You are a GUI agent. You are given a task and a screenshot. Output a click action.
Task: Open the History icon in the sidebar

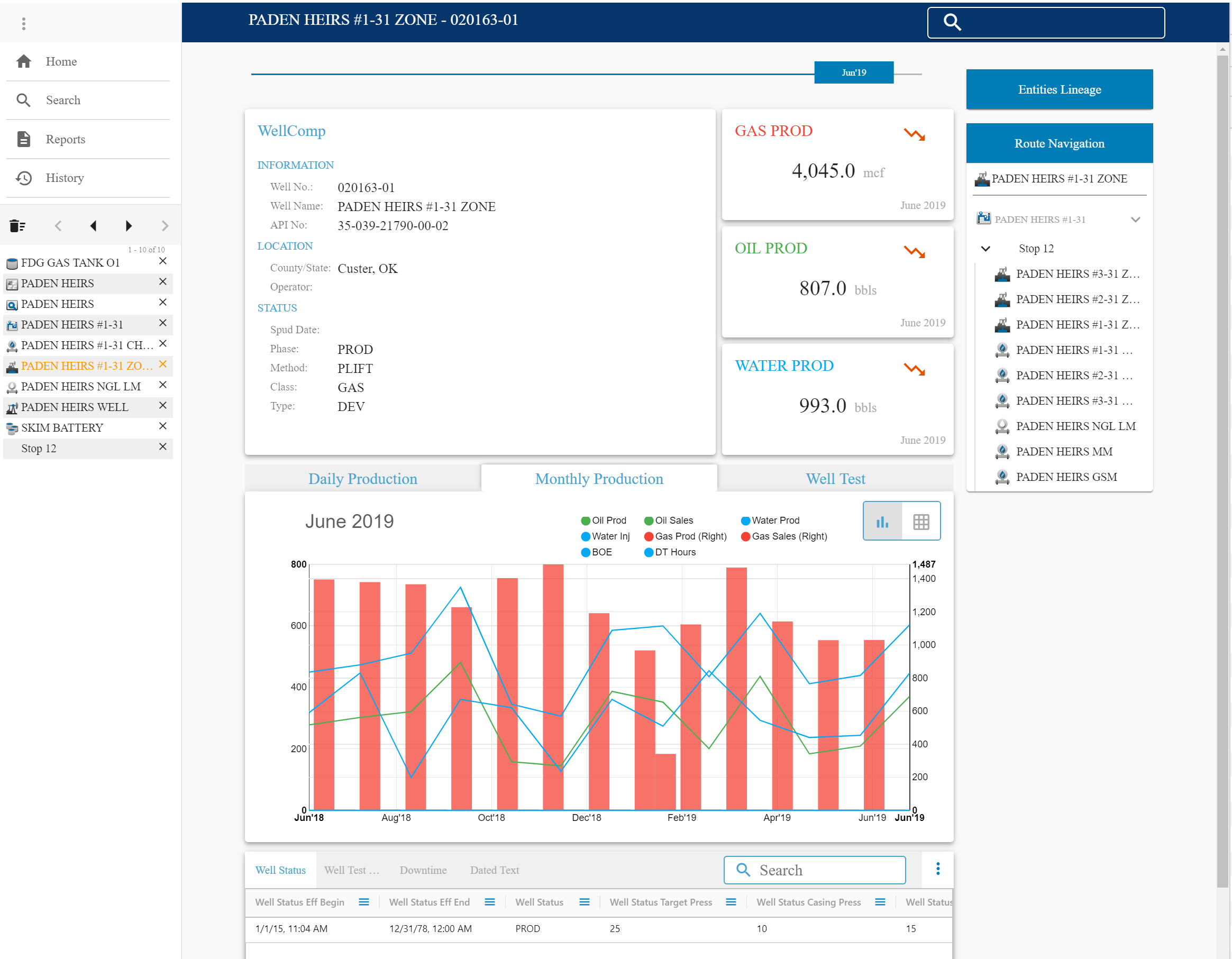click(23, 178)
